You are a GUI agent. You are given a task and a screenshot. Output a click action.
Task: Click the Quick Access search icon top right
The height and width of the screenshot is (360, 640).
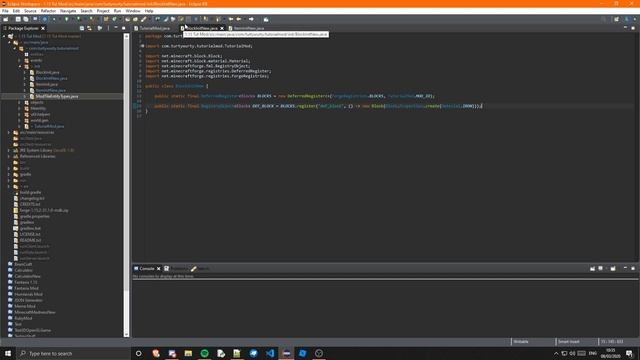coord(604,19)
